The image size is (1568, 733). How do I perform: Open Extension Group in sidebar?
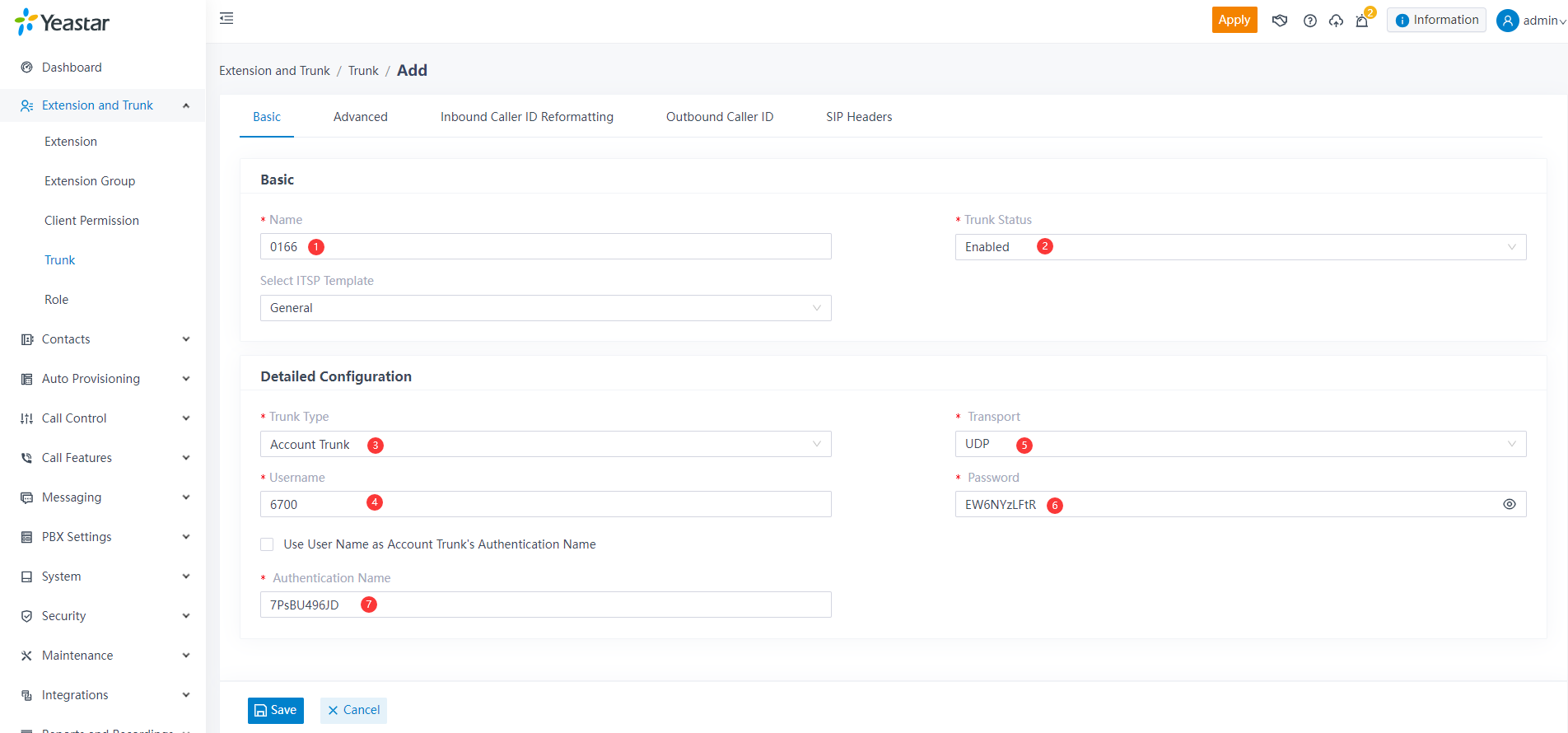click(90, 181)
